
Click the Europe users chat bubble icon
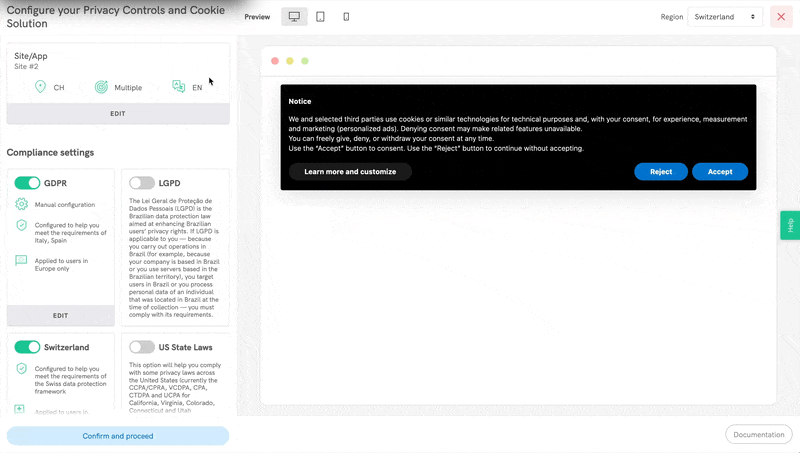(x=22, y=261)
